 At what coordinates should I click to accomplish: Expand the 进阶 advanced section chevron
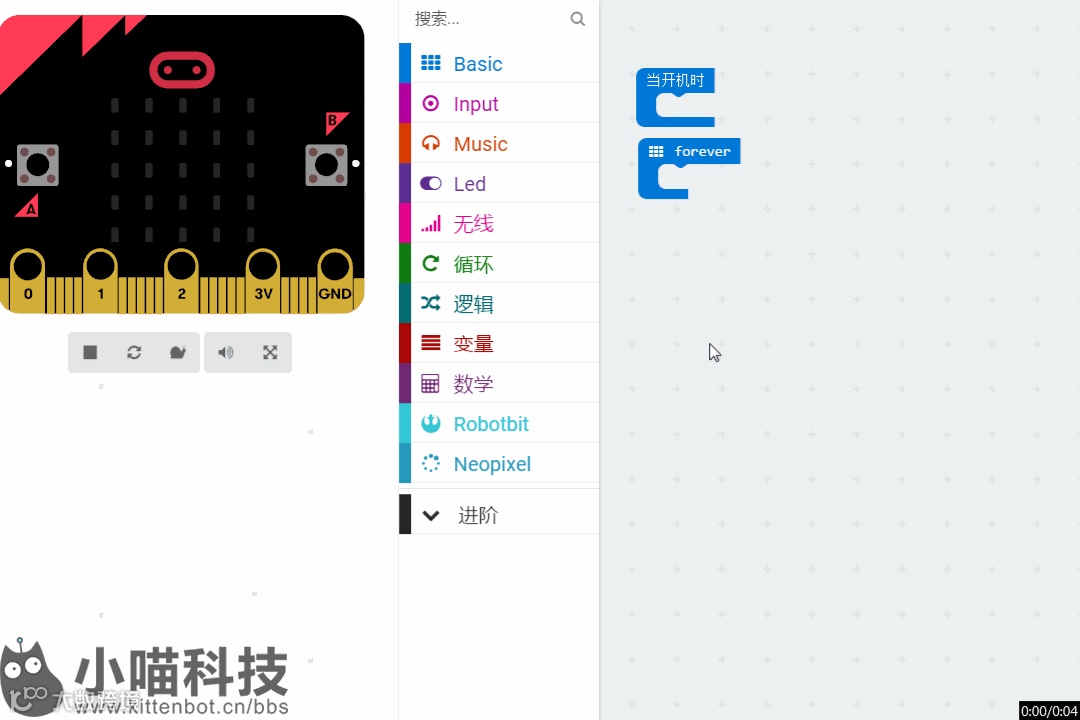(x=431, y=515)
